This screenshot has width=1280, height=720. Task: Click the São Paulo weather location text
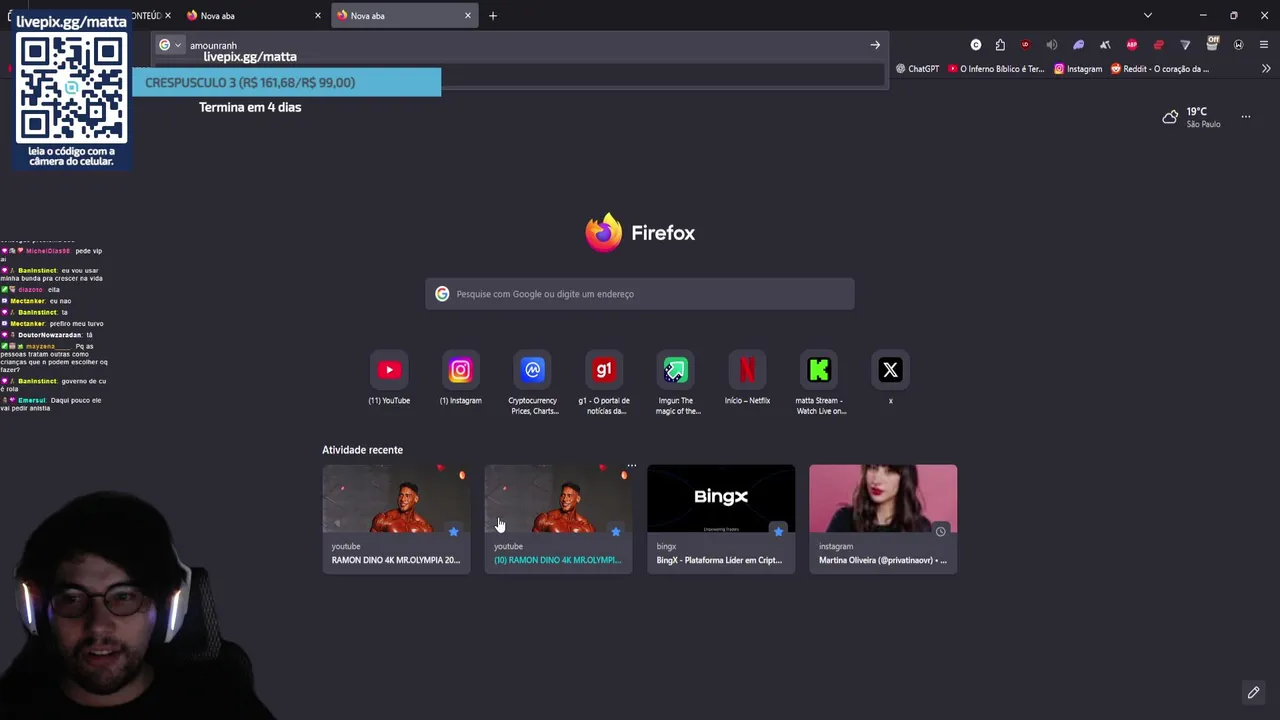(x=1203, y=124)
